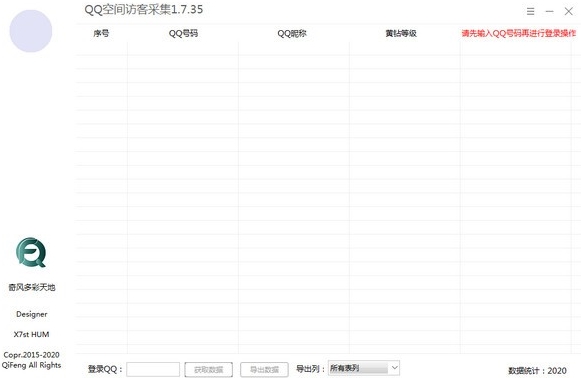The image size is (581, 378).
Task: Click the X7st HUM text
Action: coord(31,334)
